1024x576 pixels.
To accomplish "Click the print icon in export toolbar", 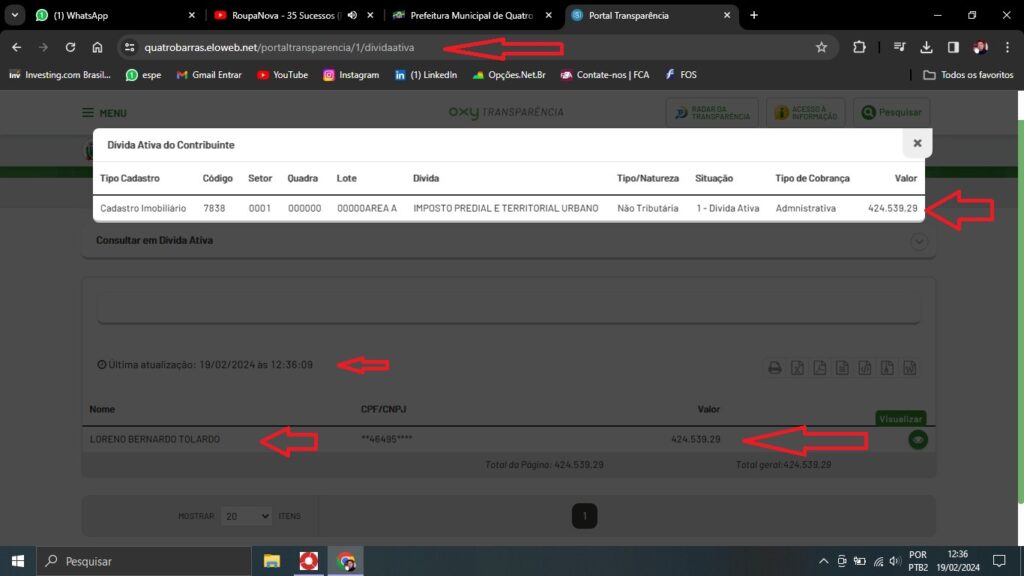I will pyautogui.click(x=774, y=368).
